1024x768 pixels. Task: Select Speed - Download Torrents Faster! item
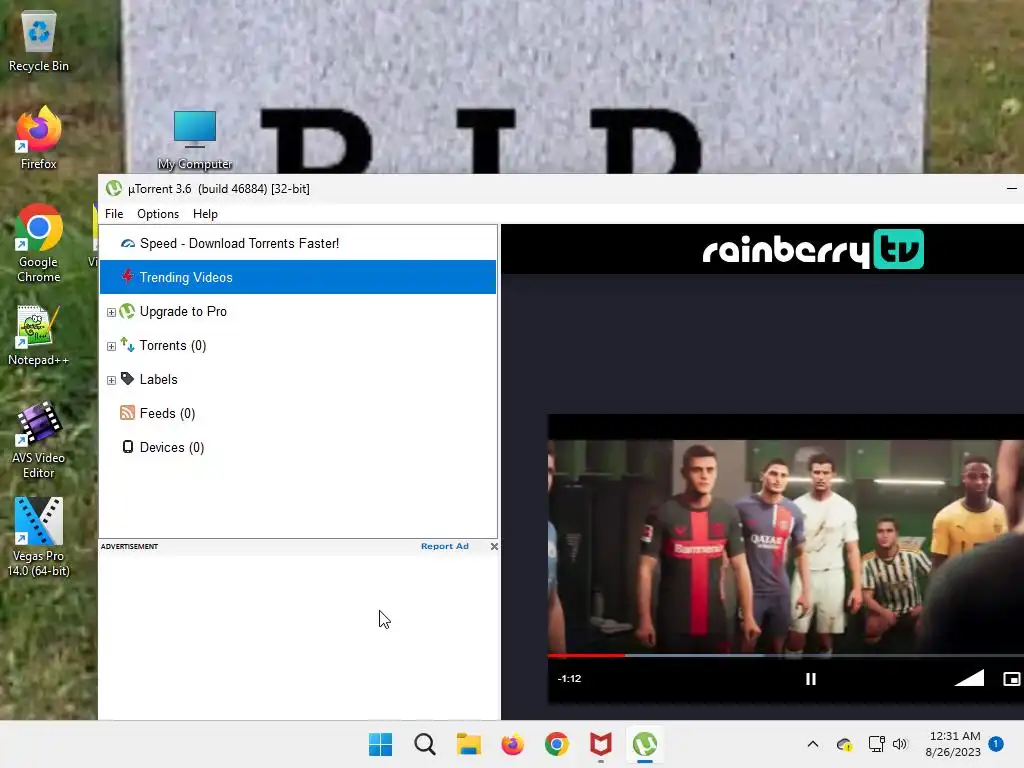tap(298, 244)
